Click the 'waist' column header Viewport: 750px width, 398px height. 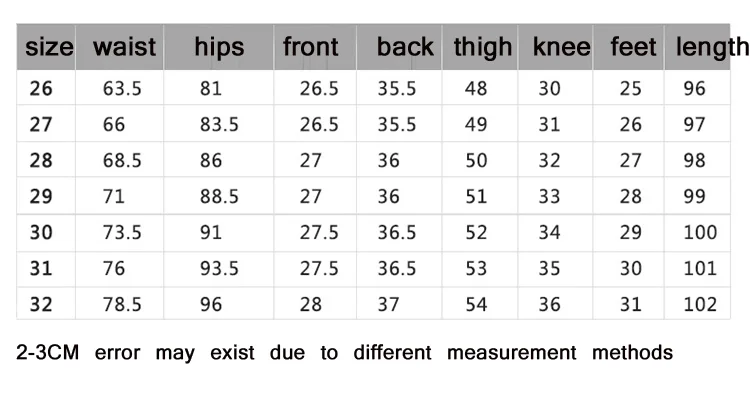click(x=124, y=47)
